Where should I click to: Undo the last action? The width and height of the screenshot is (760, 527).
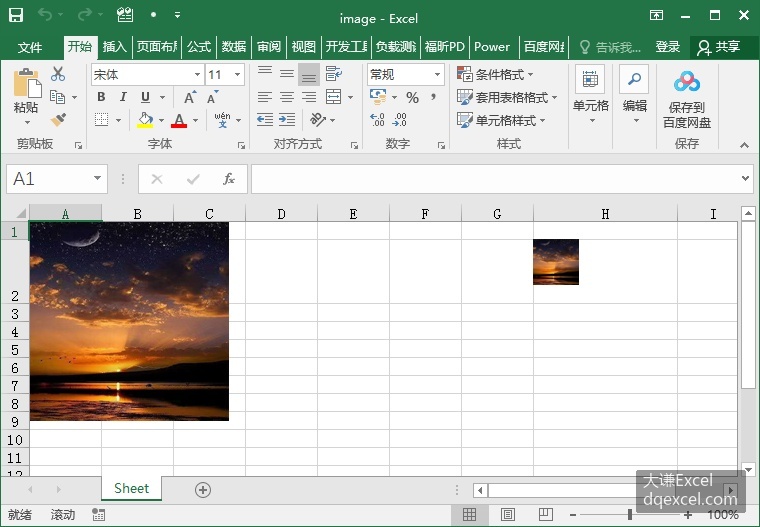[x=45, y=16]
